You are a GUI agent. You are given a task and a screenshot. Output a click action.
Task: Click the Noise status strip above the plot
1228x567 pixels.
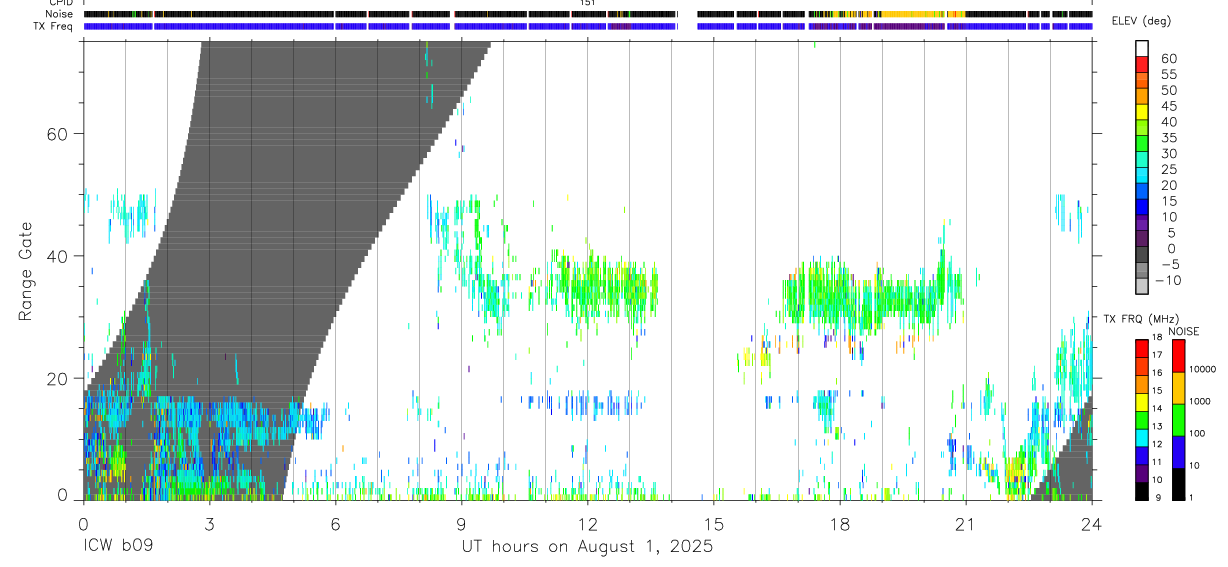588,15
